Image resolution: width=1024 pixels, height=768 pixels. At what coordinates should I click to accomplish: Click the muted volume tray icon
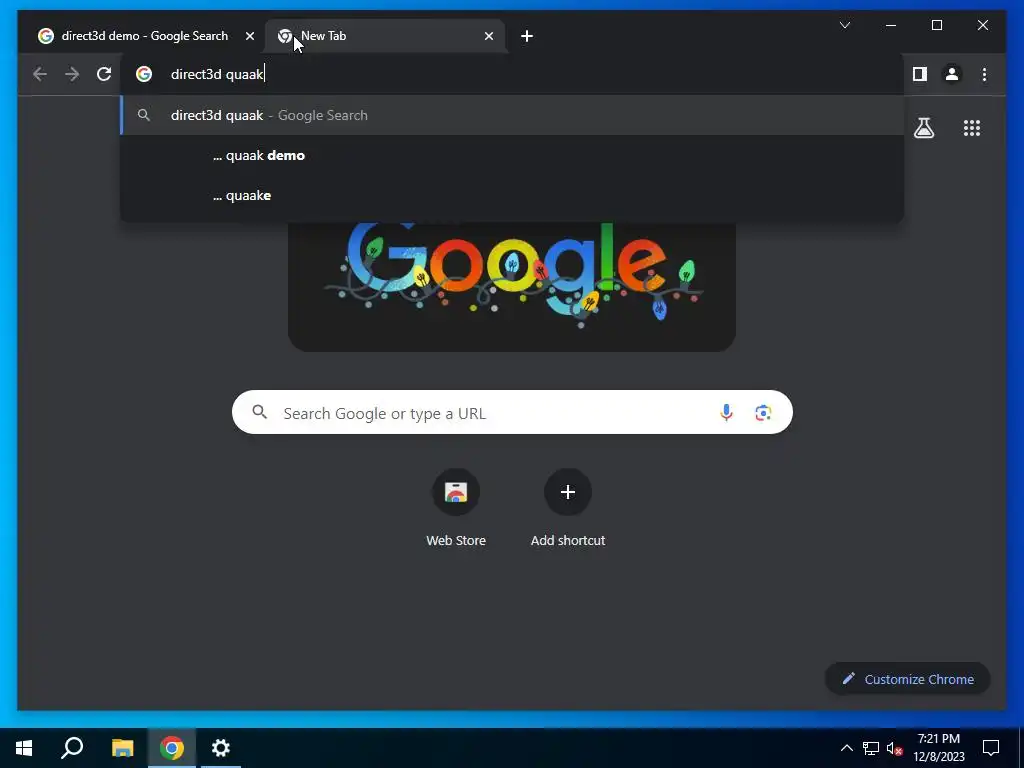click(895, 748)
